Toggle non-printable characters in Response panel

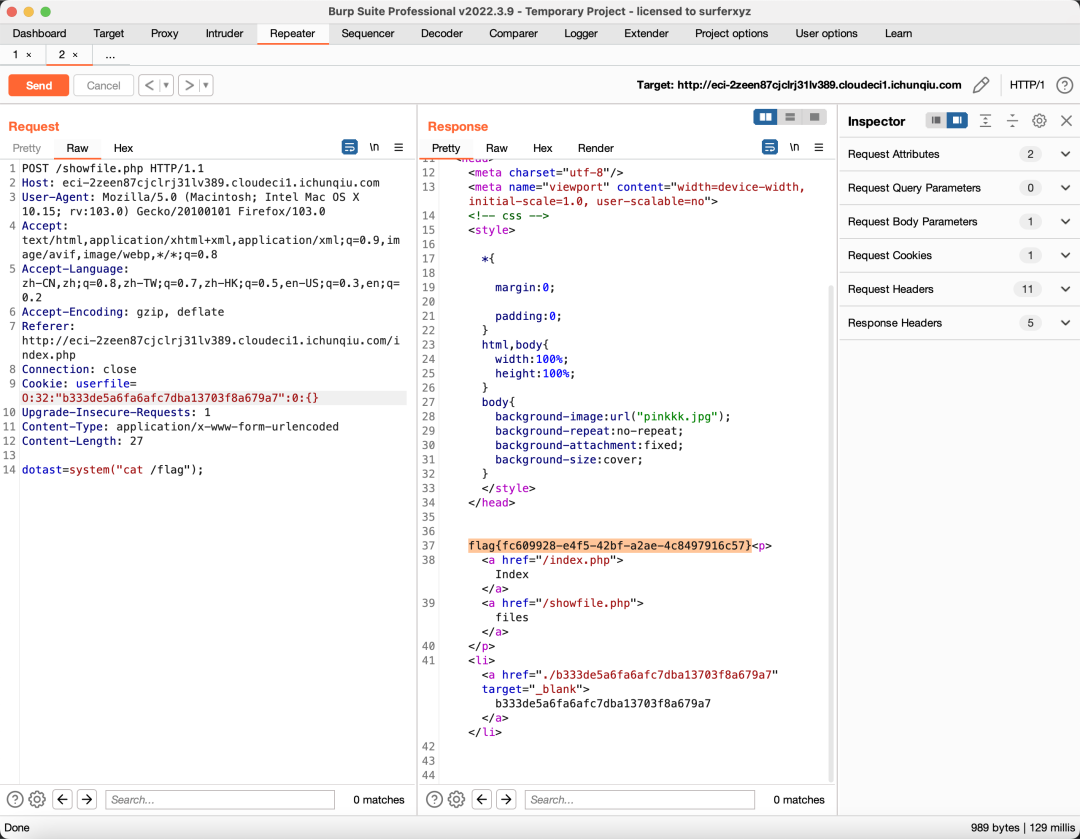pyautogui.click(x=794, y=147)
